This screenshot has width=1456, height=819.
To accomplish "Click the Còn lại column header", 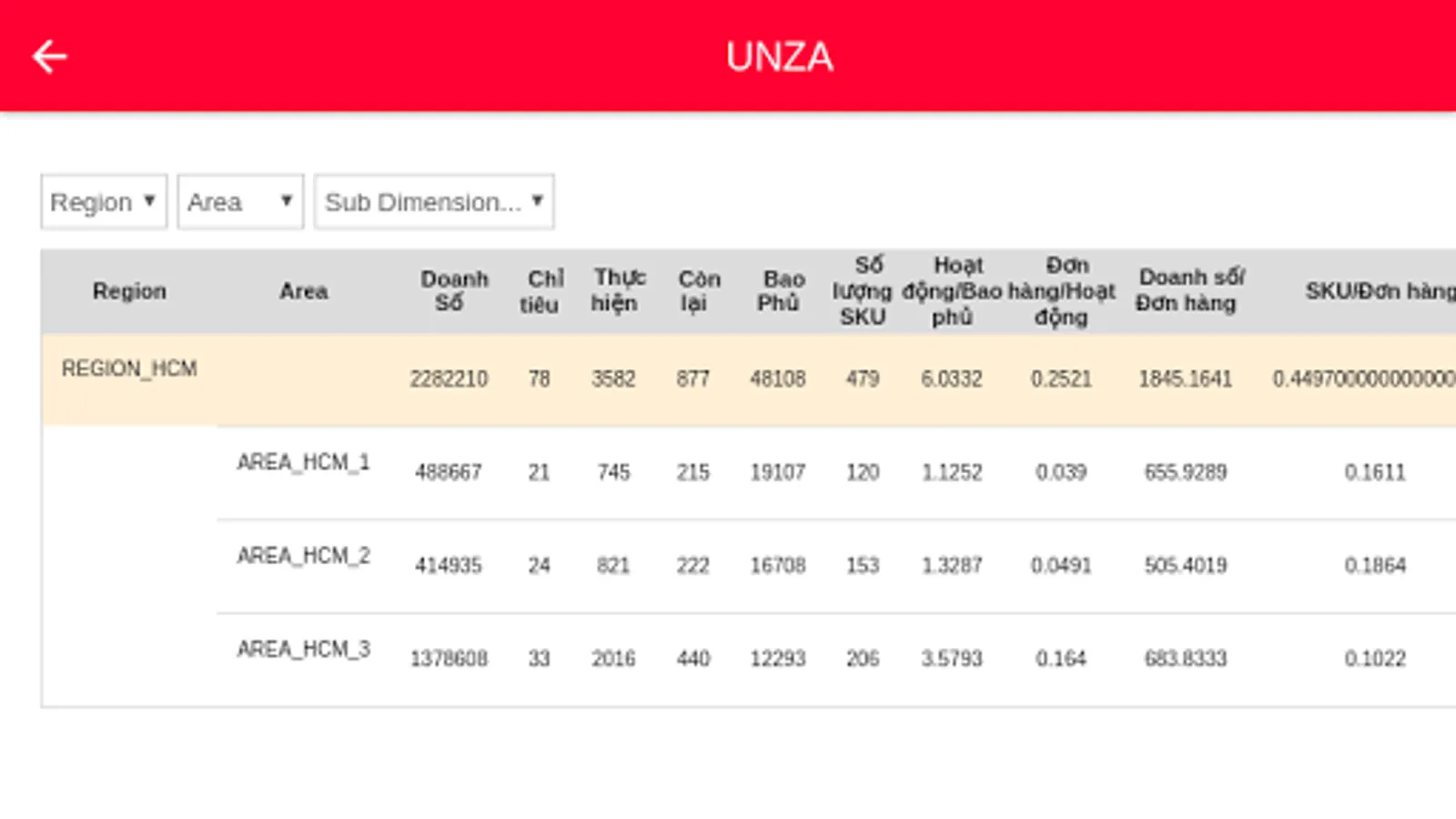I will click(x=698, y=291).
